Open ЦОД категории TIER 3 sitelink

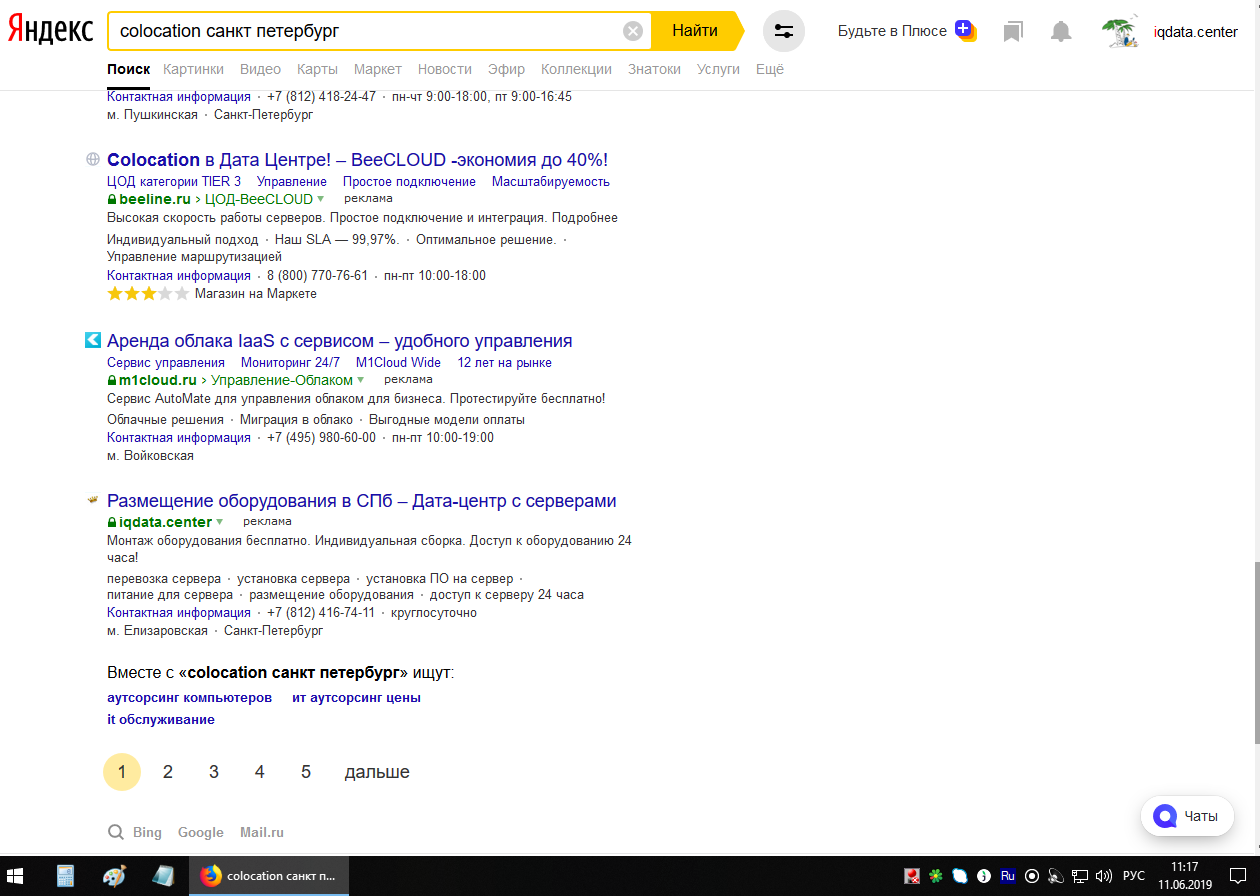[174, 182]
